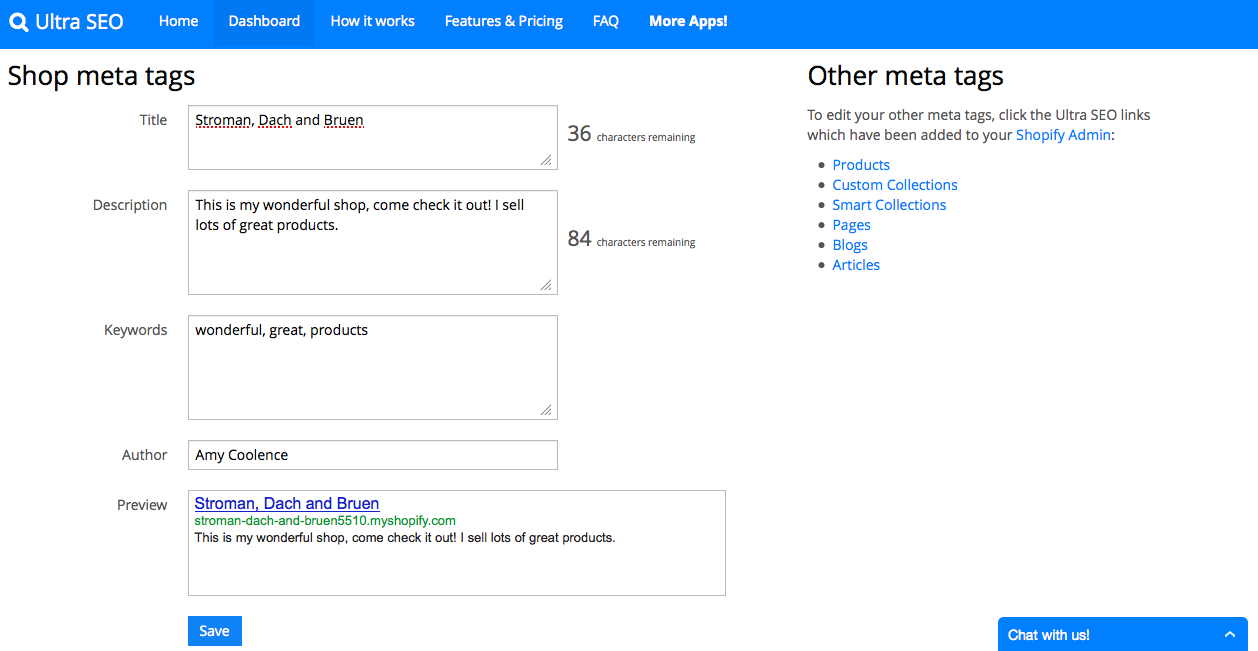This screenshot has height=651, width=1258.
Task: Click the Save button
Action: coord(215,631)
